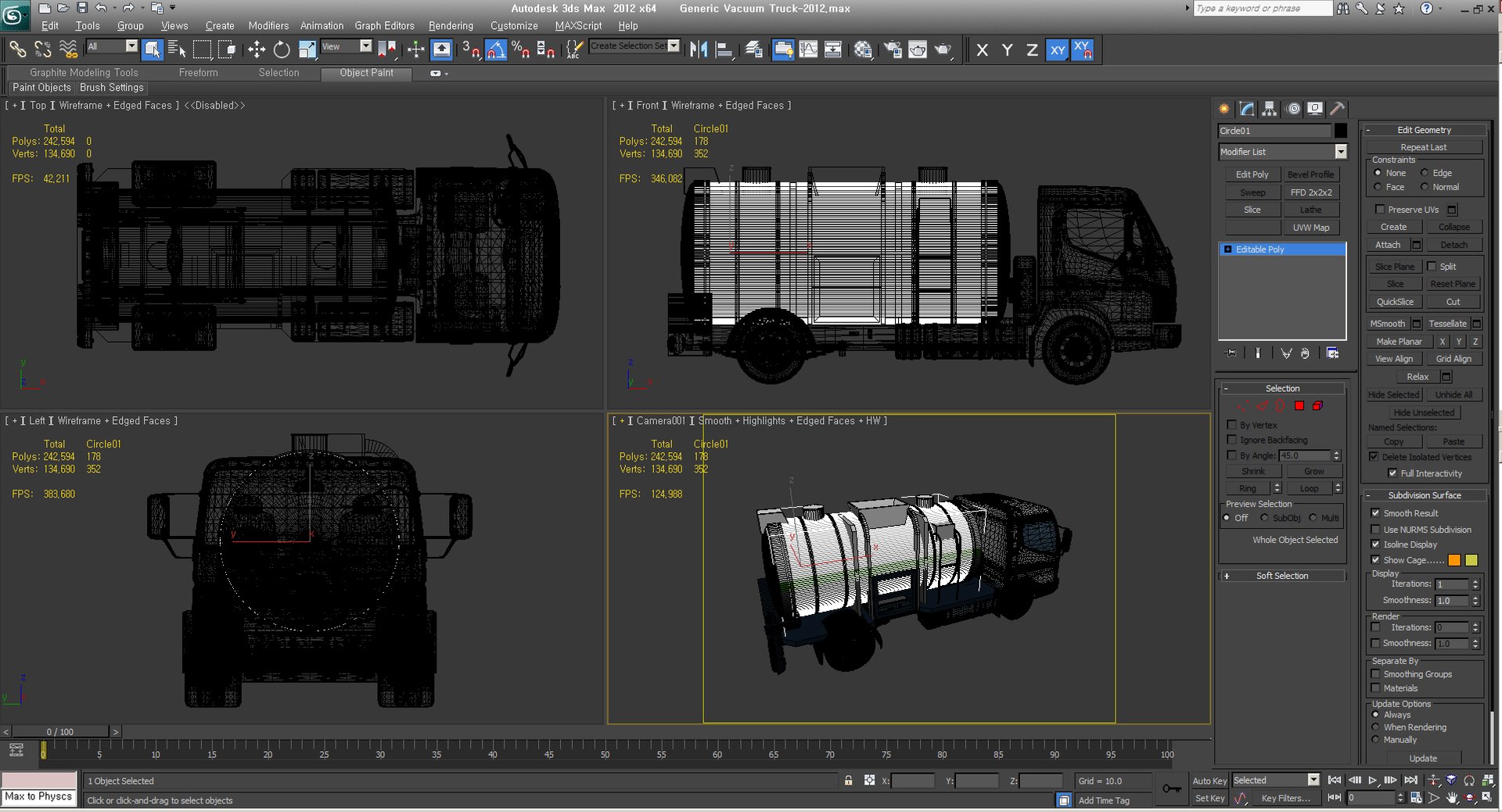
Task: Toggle the Preserve UVs checkbox
Action: [1380, 209]
